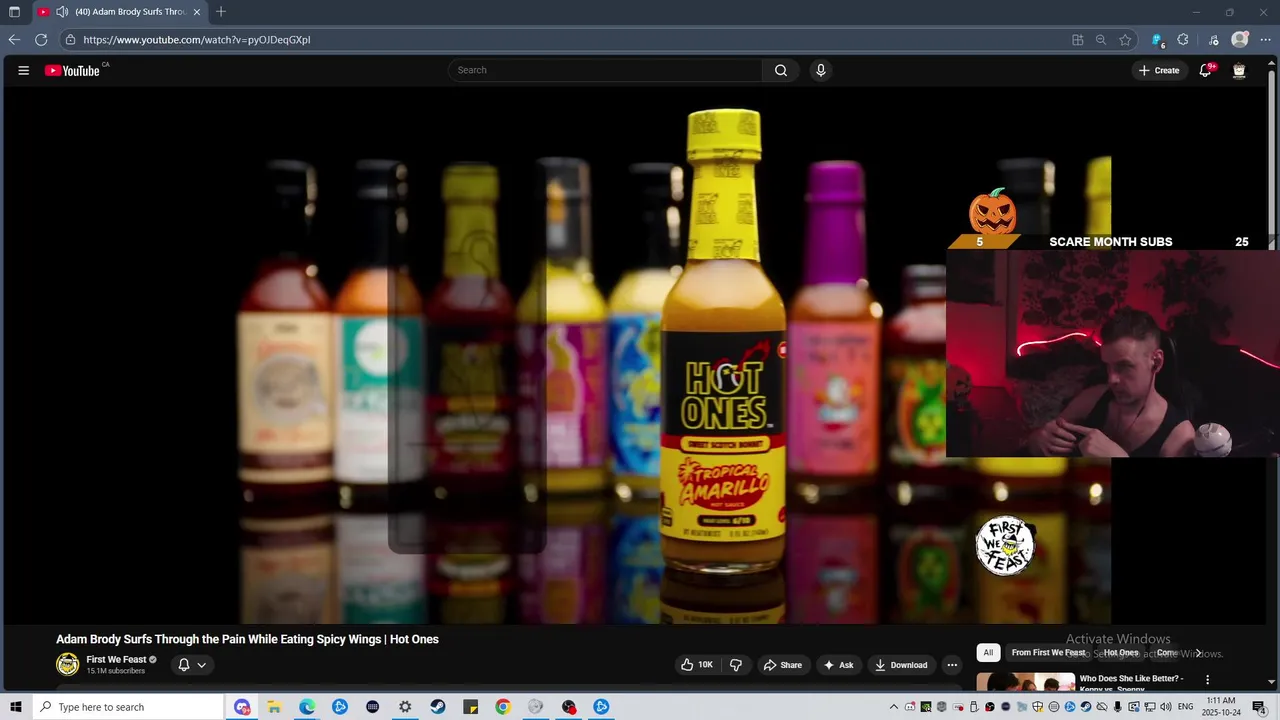Click the Type here to search box
Viewport: 1280px width, 720px height.
point(128,707)
